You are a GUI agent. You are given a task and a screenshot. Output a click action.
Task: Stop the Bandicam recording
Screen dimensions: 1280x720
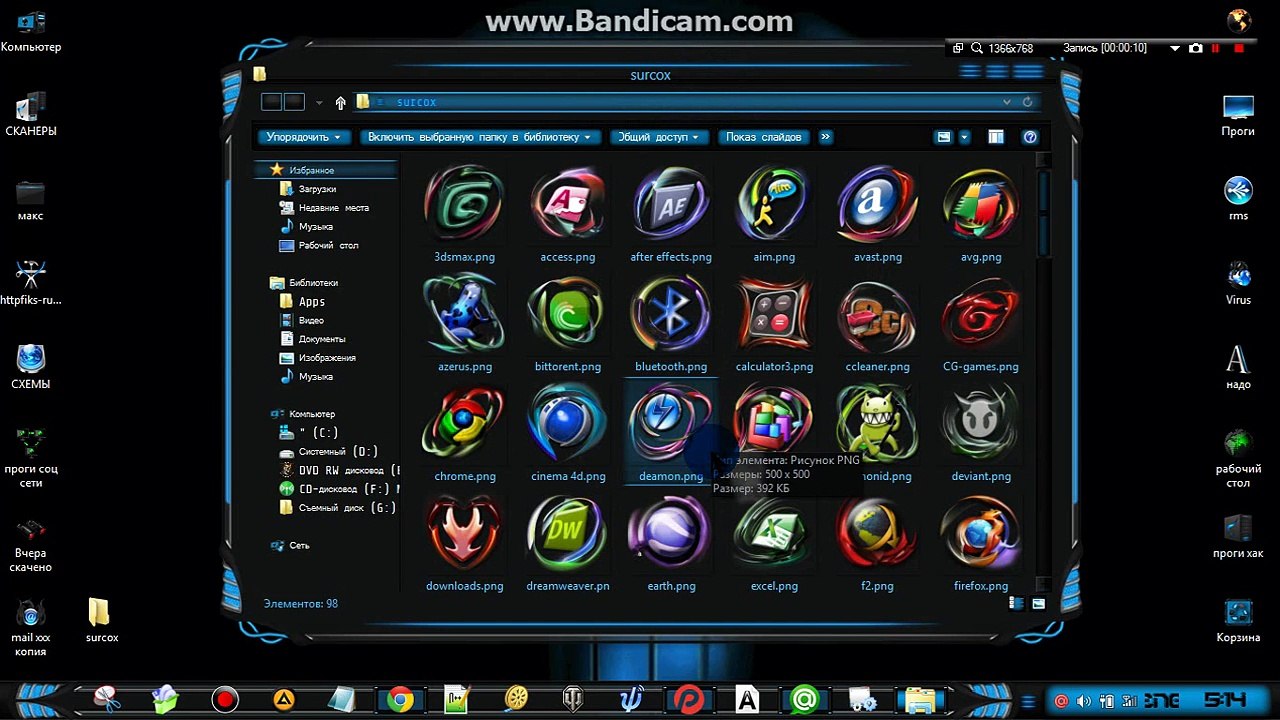(x=1239, y=48)
